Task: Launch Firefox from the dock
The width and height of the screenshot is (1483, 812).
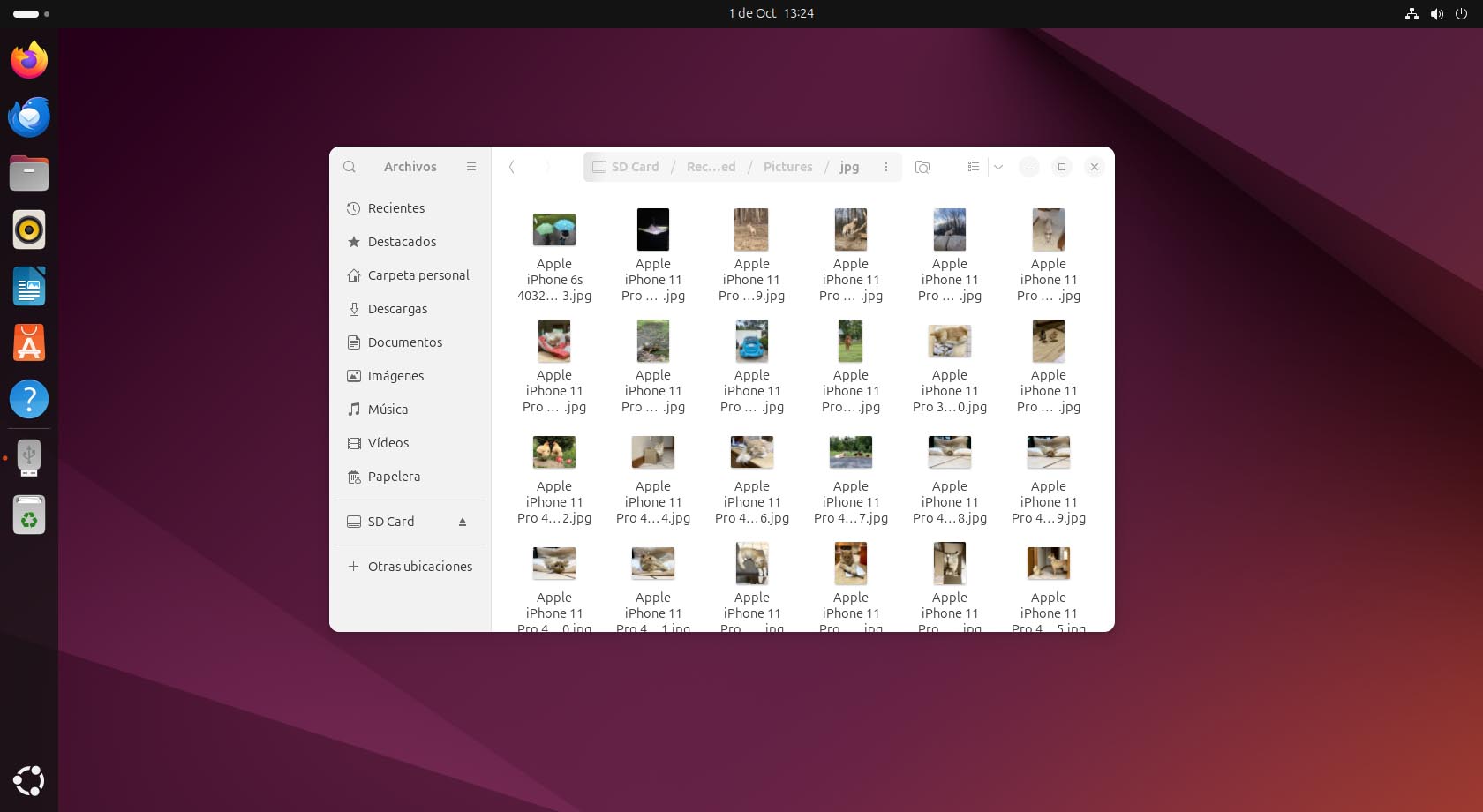Action: (x=29, y=60)
